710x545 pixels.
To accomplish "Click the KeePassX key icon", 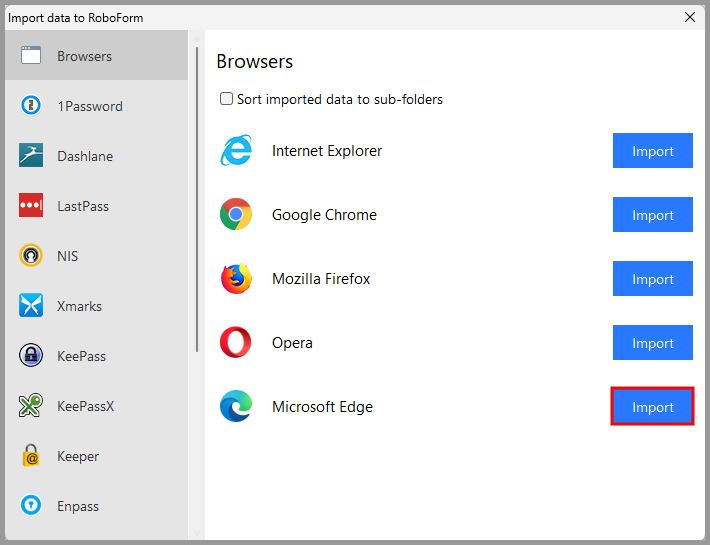I will 31,406.
